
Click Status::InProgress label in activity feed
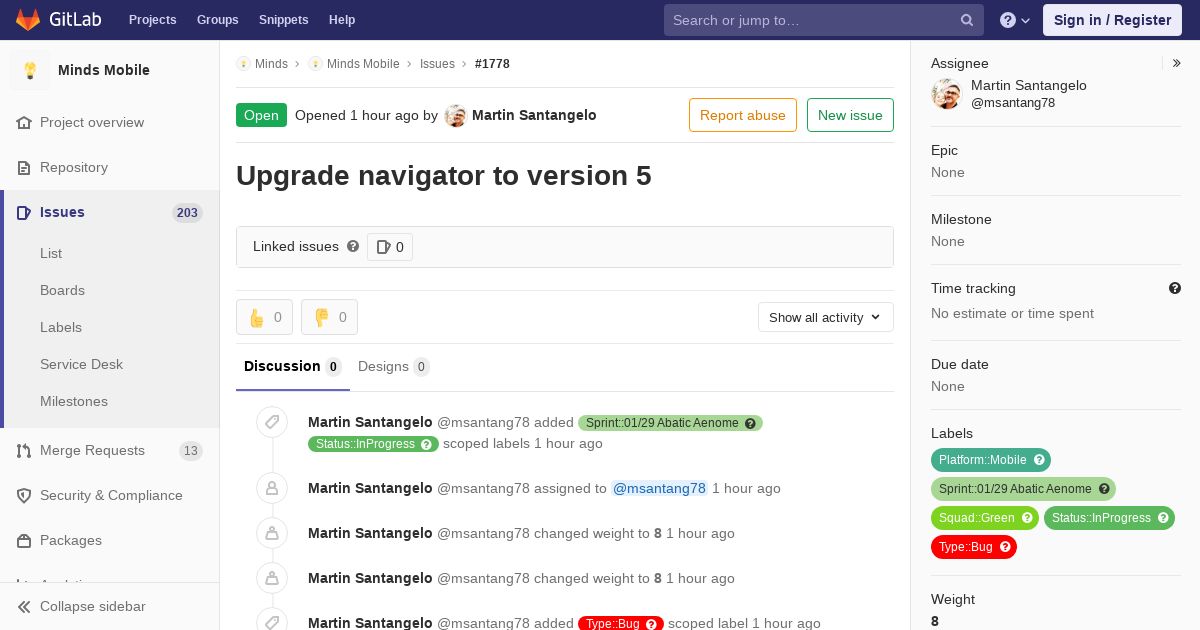click(x=373, y=444)
